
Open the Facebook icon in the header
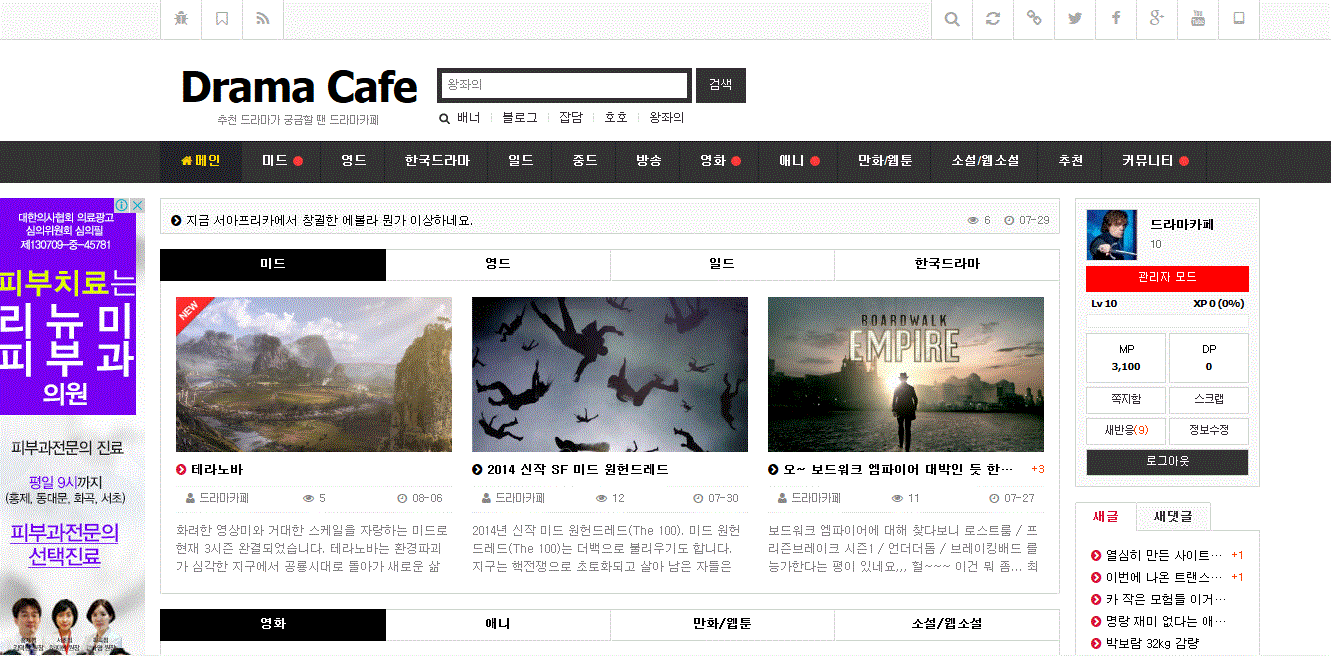(1115, 19)
